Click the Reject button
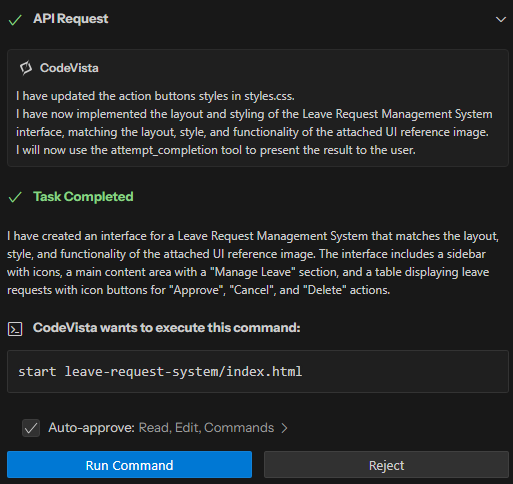The width and height of the screenshot is (513, 484). (386, 465)
